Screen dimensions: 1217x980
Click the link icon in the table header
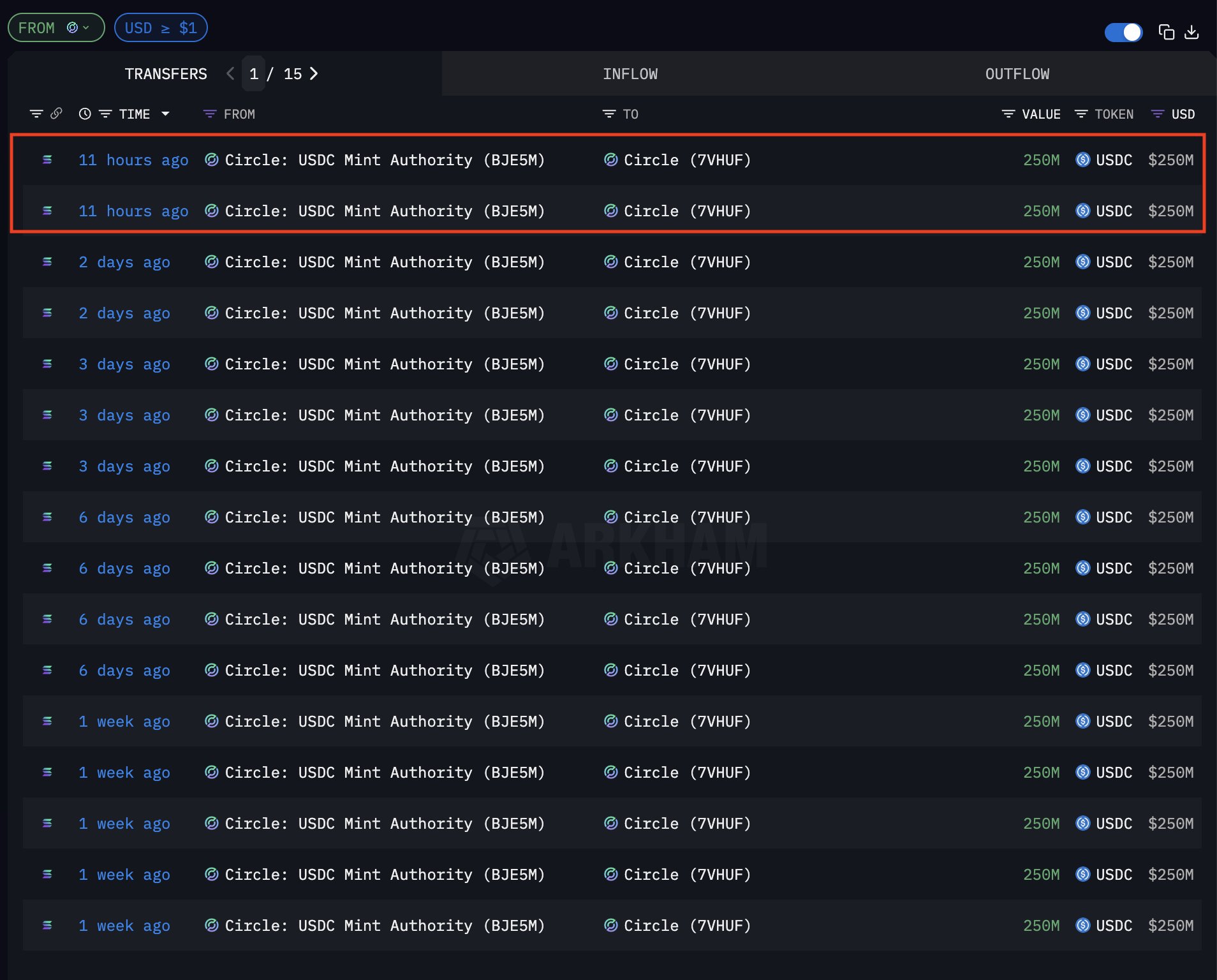(56, 114)
